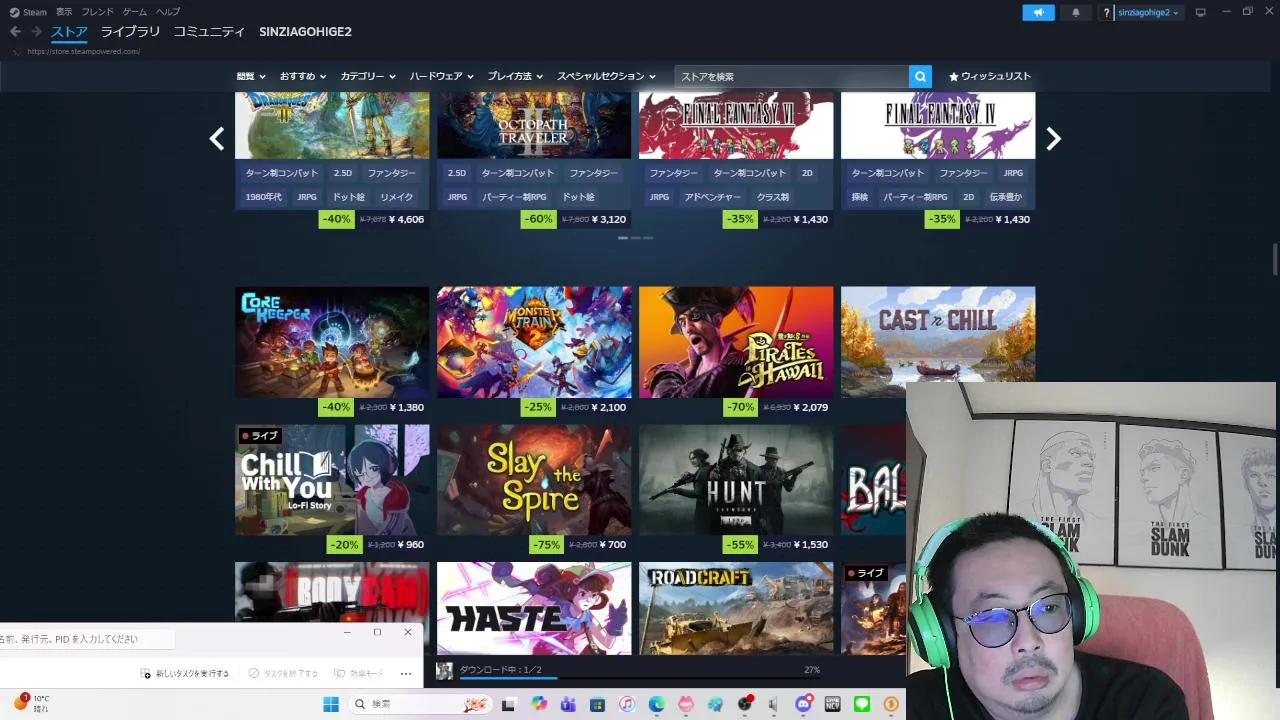Open Discord taskbar icon
Viewport: 1280px width, 720px height.
pyautogui.click(x=803, y=704)
